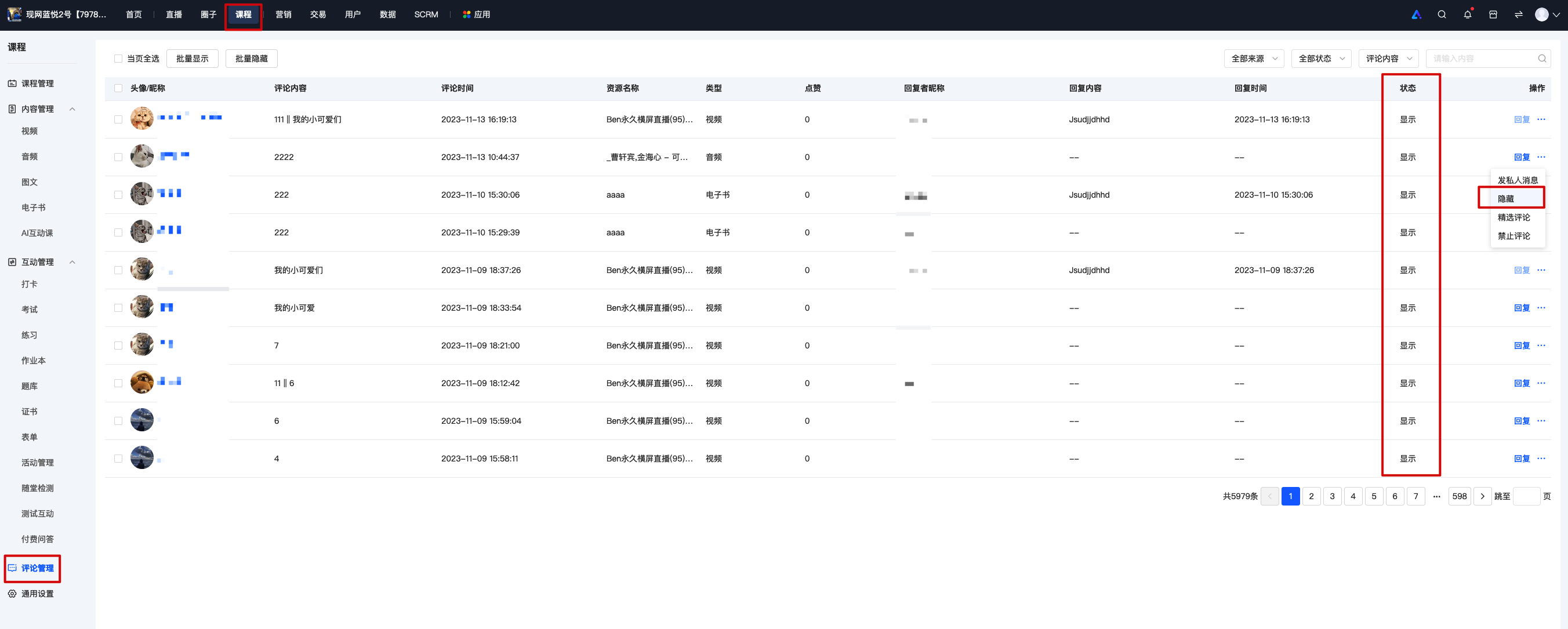Click the 批量隐藏 button
The width and height of the screenshot is (1568, 629).
click(252, 59)
